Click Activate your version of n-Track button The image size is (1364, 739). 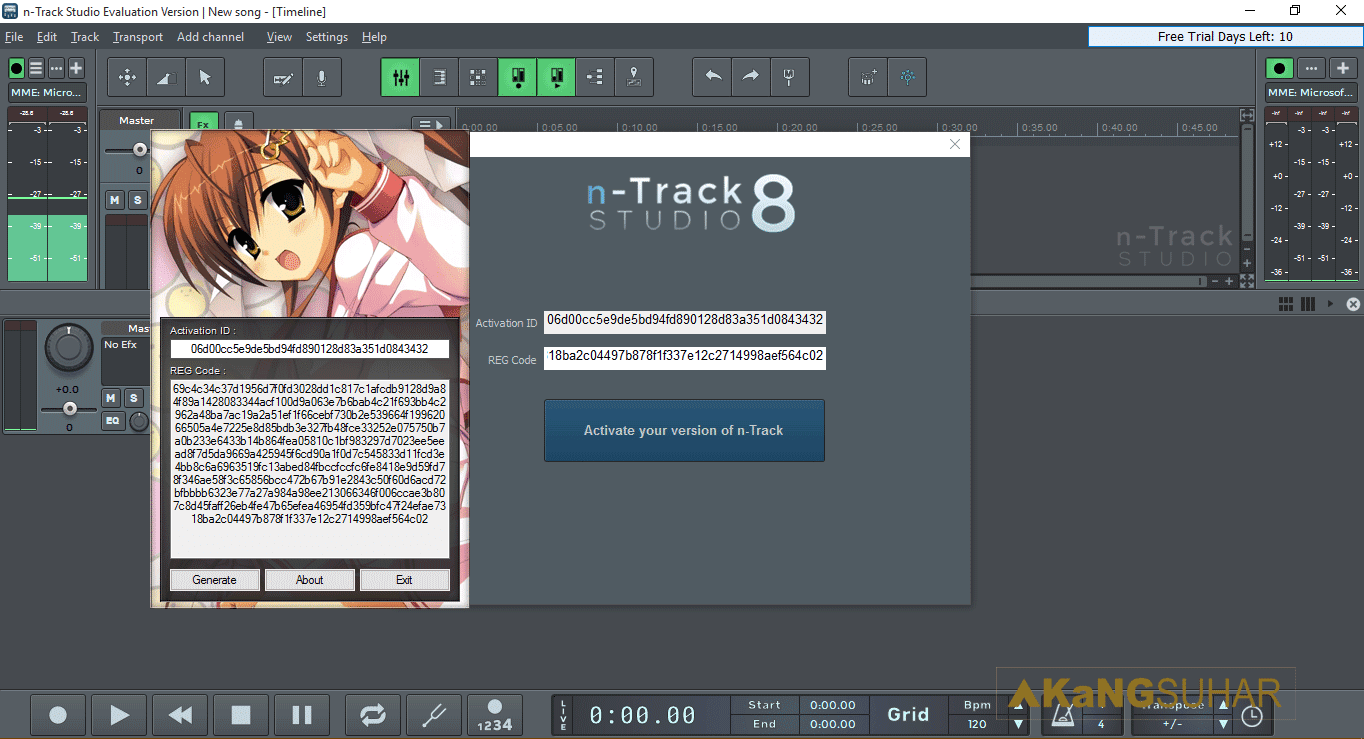point(684,431)
